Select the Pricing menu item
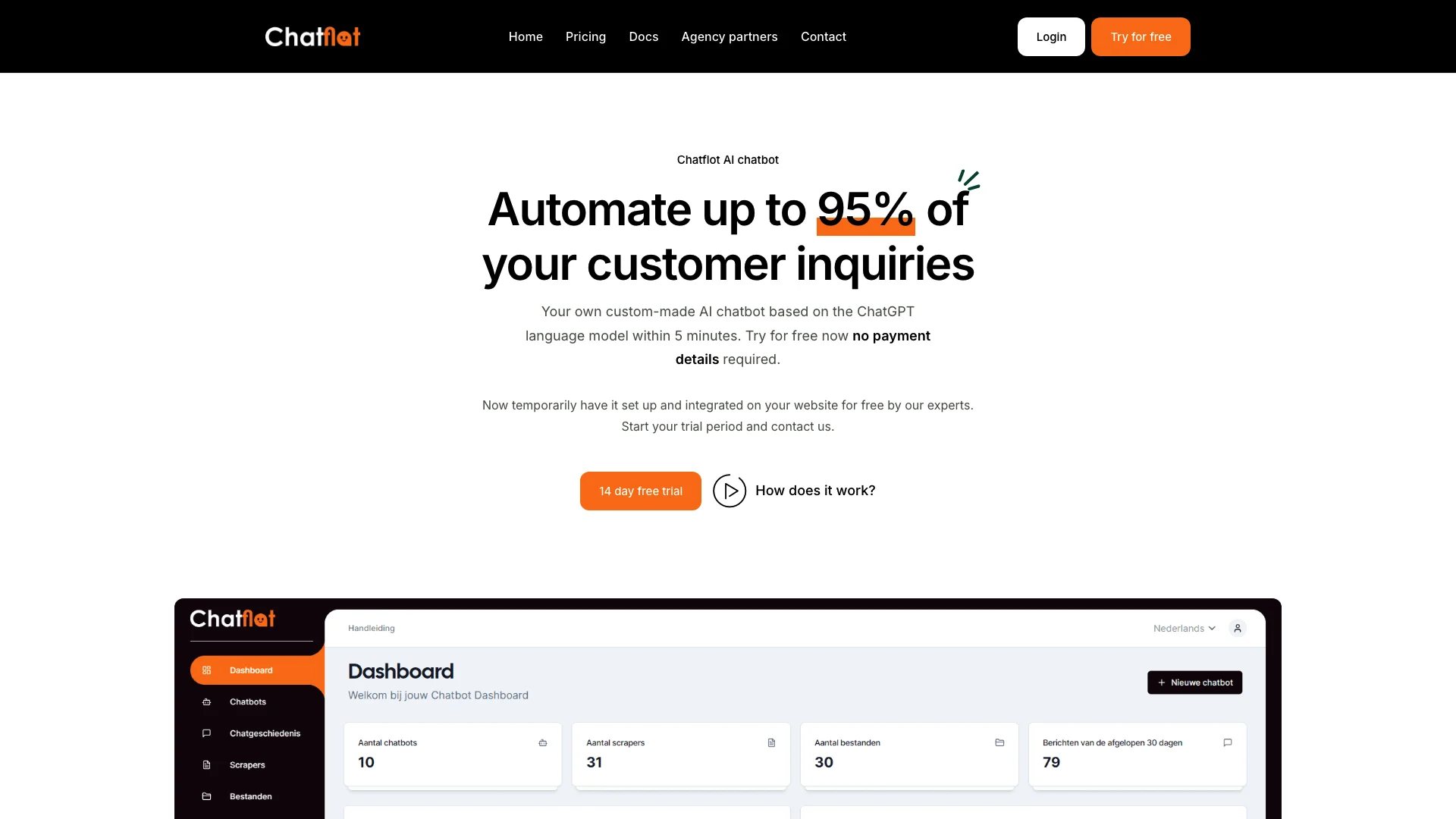This screenshot has height=819, width=1456. pyautogui.click(x=586, y=36)
